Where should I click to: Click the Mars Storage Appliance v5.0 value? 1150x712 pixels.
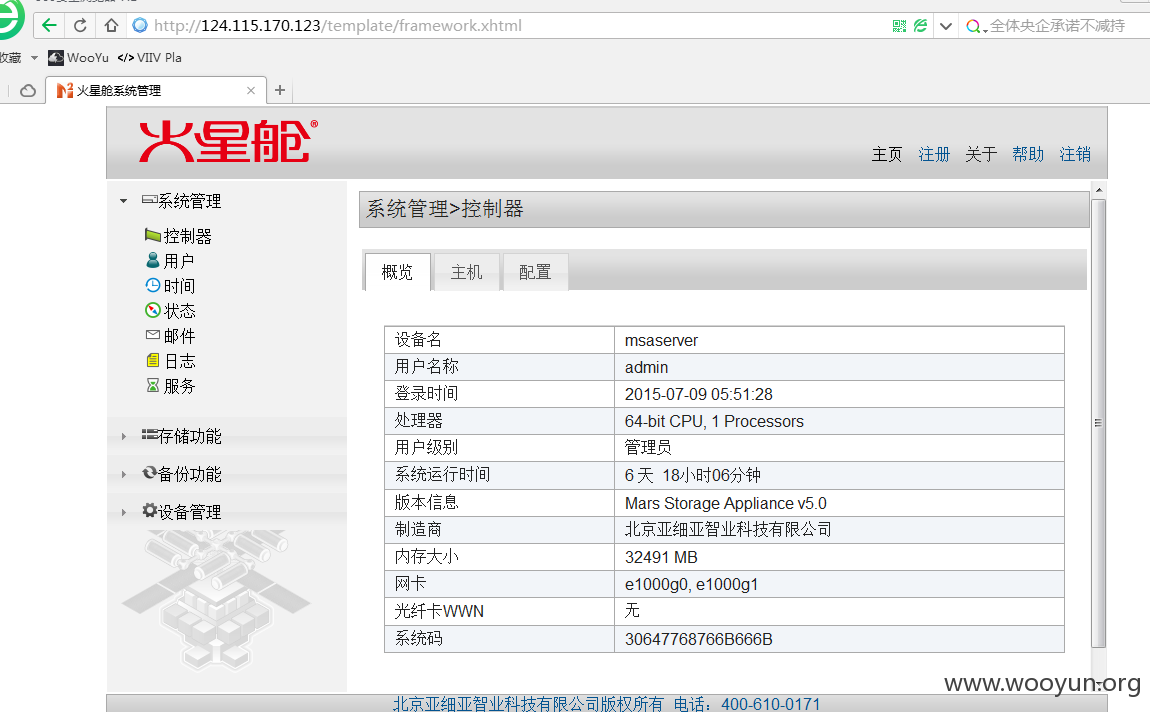point(725,504)
